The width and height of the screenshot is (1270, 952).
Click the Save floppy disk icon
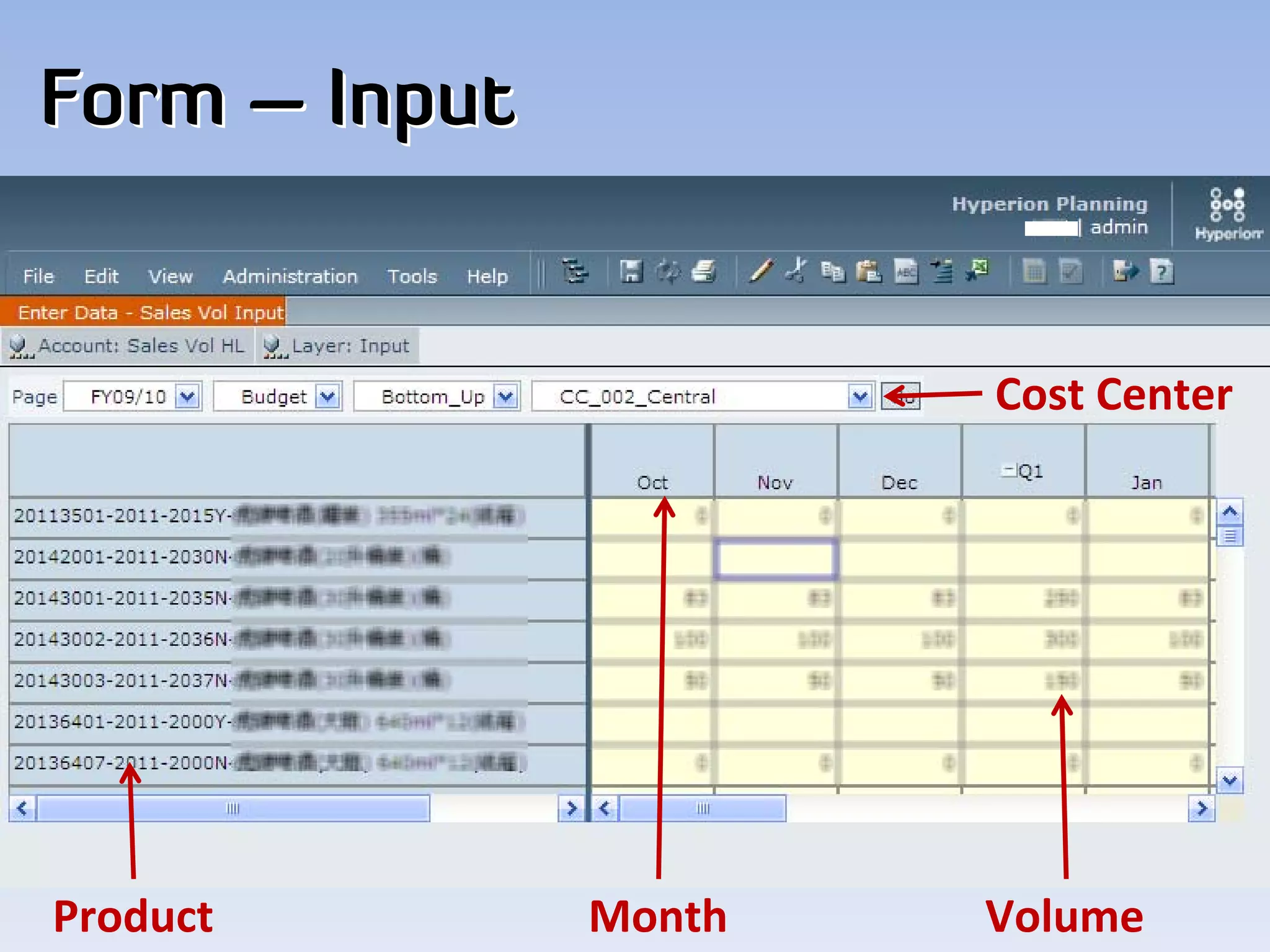pos(631,271)
